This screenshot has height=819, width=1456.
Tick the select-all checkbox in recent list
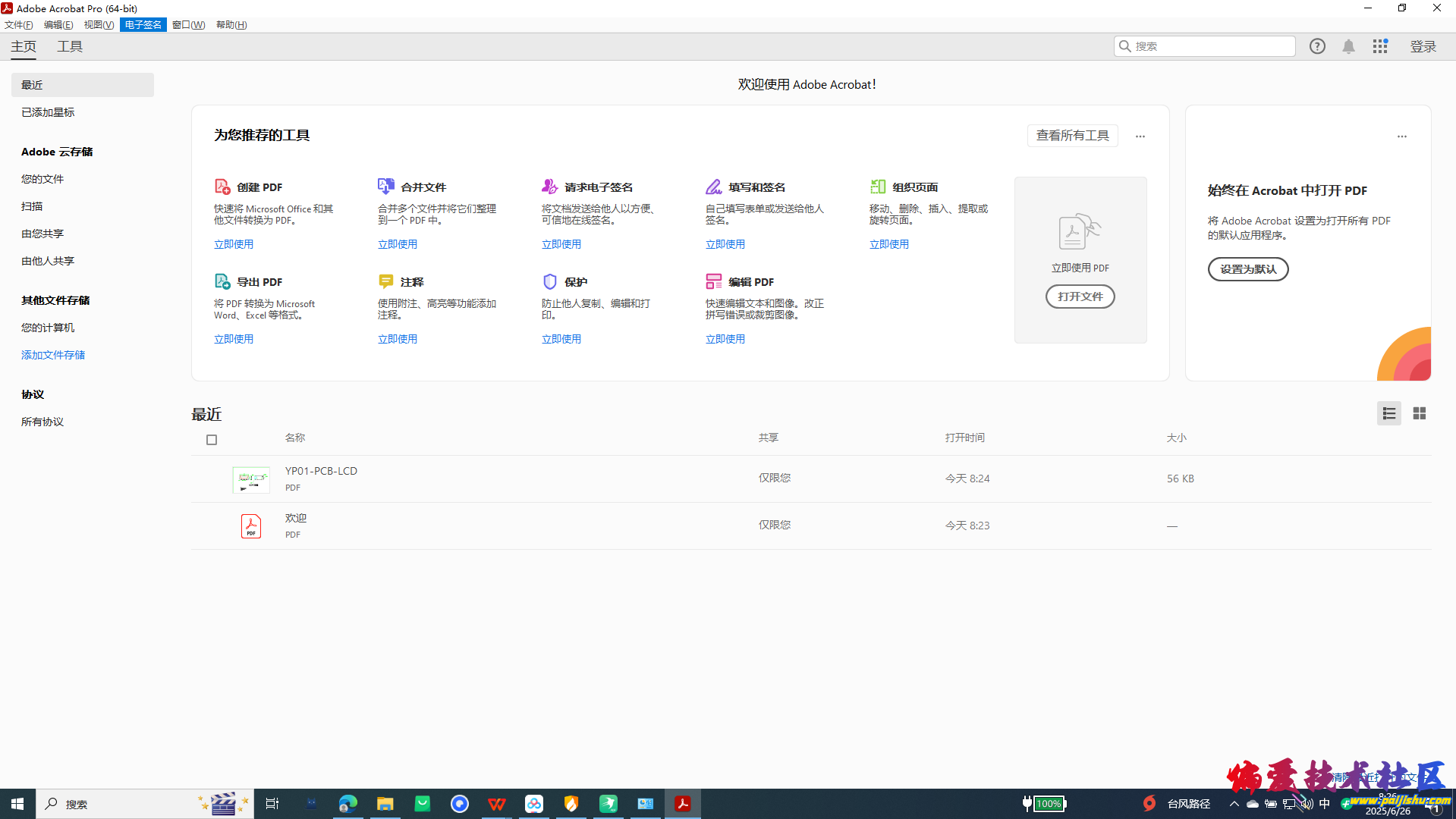pos(212,440)
